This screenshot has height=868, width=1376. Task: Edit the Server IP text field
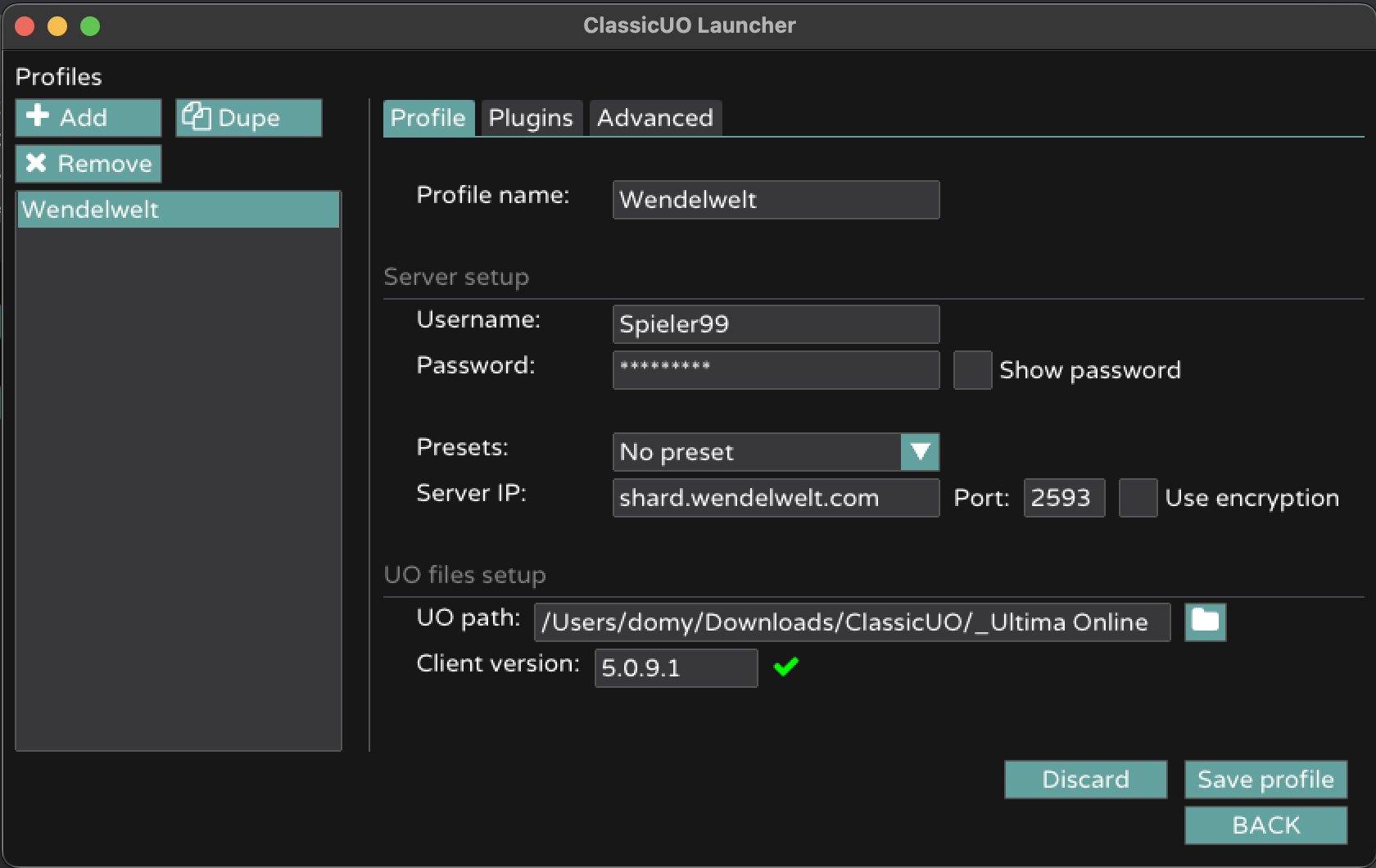[x=775, y=498]
